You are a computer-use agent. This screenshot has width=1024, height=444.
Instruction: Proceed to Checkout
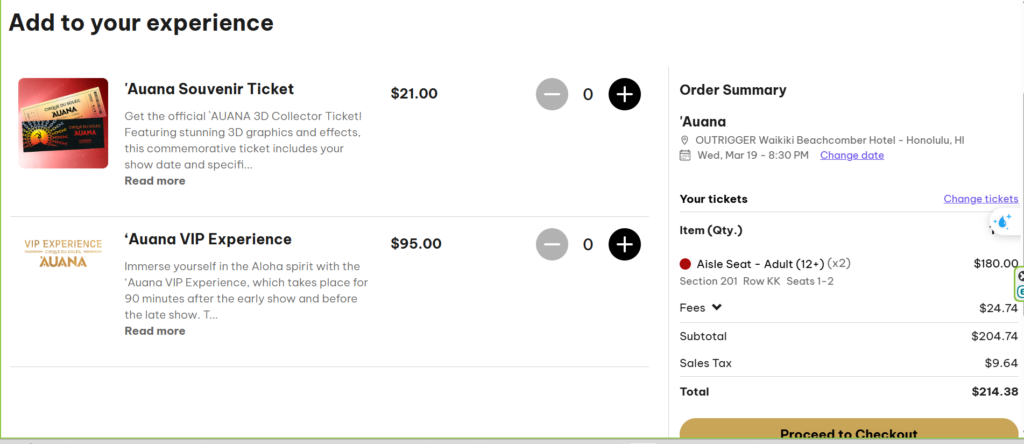tap(848, 433)
